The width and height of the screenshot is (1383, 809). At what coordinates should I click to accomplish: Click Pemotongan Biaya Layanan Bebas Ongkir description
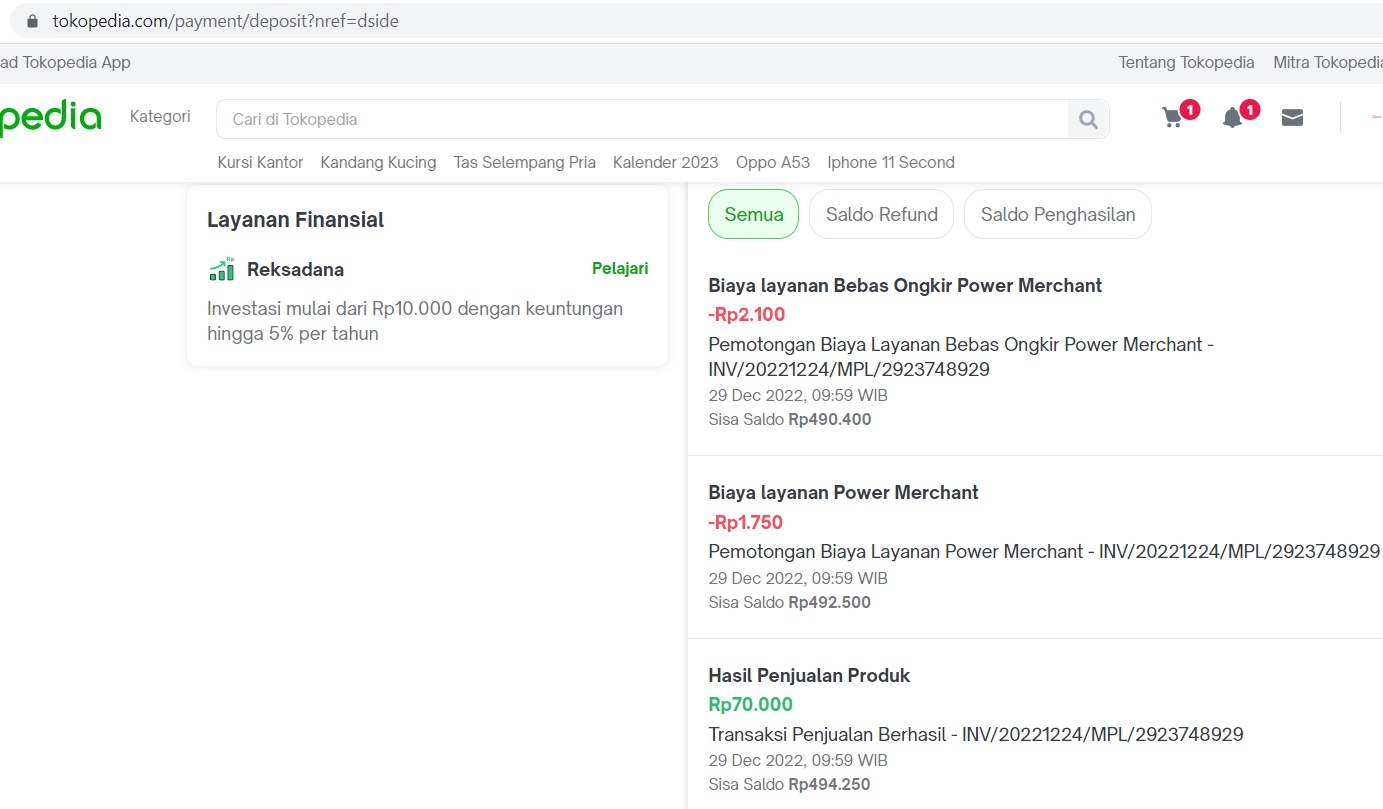click(x=961, y=357)
